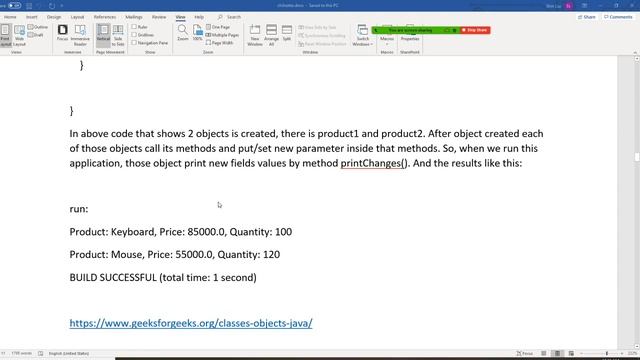Click the word count in status bar
Image resolution: width=640 pixels, height=360 pixels.
22,353
